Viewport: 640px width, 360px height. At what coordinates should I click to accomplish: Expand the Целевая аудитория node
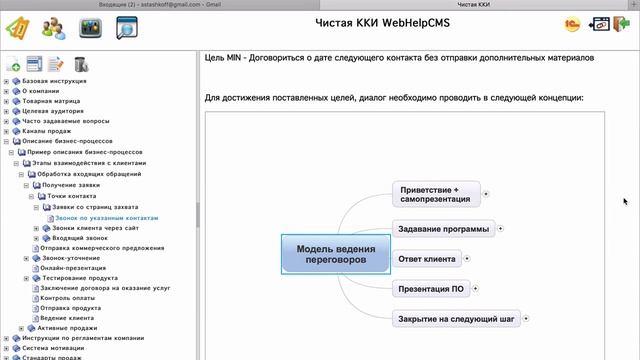pos(6,111)
